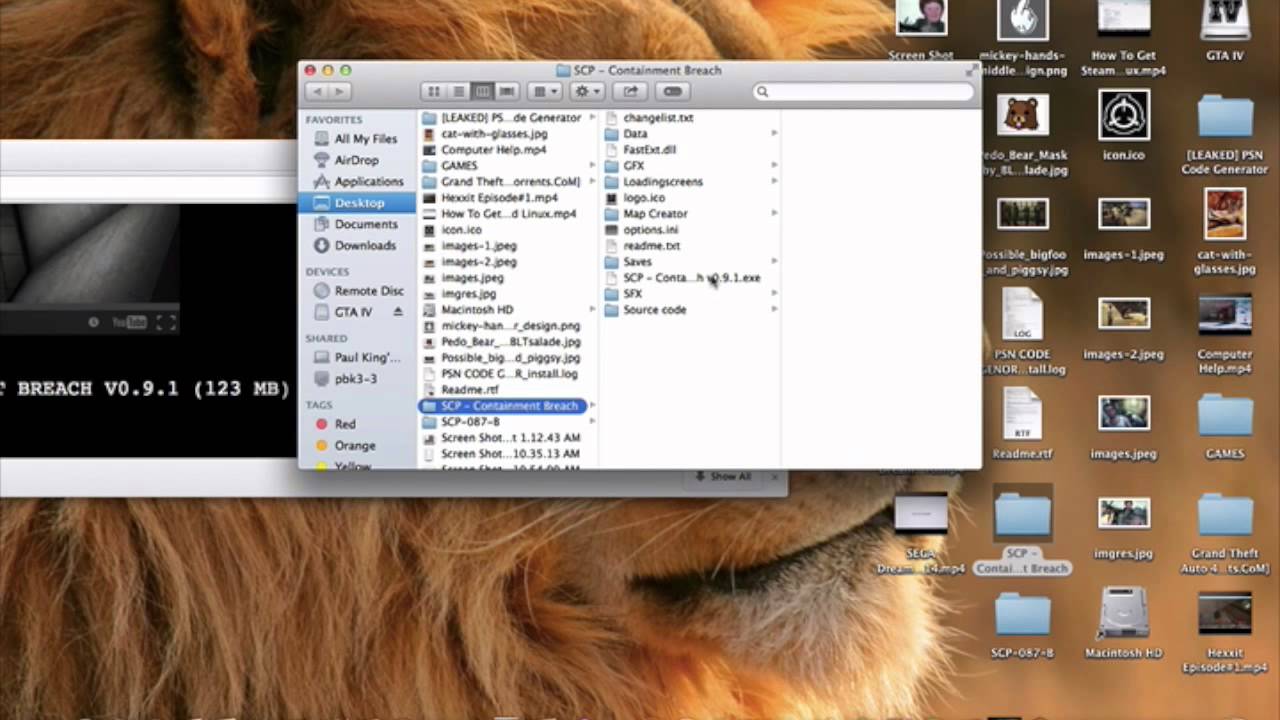Click the Share toolbar button
This screenshot has height=720, width=1280.
click(x=631, y=91)
